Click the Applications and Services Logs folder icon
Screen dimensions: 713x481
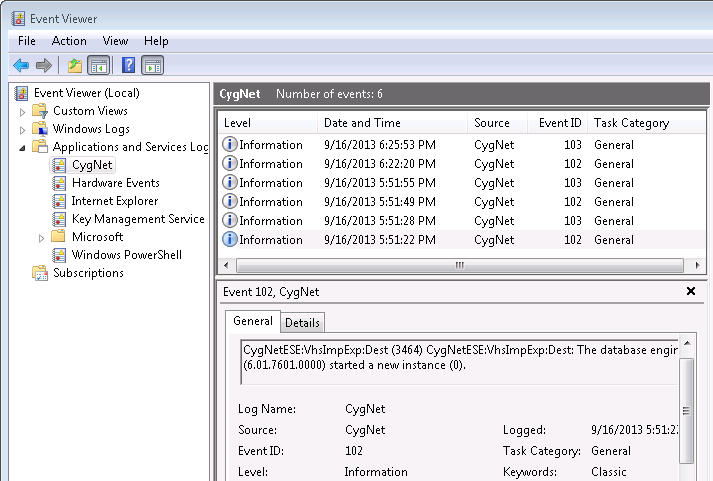[40, 147]
